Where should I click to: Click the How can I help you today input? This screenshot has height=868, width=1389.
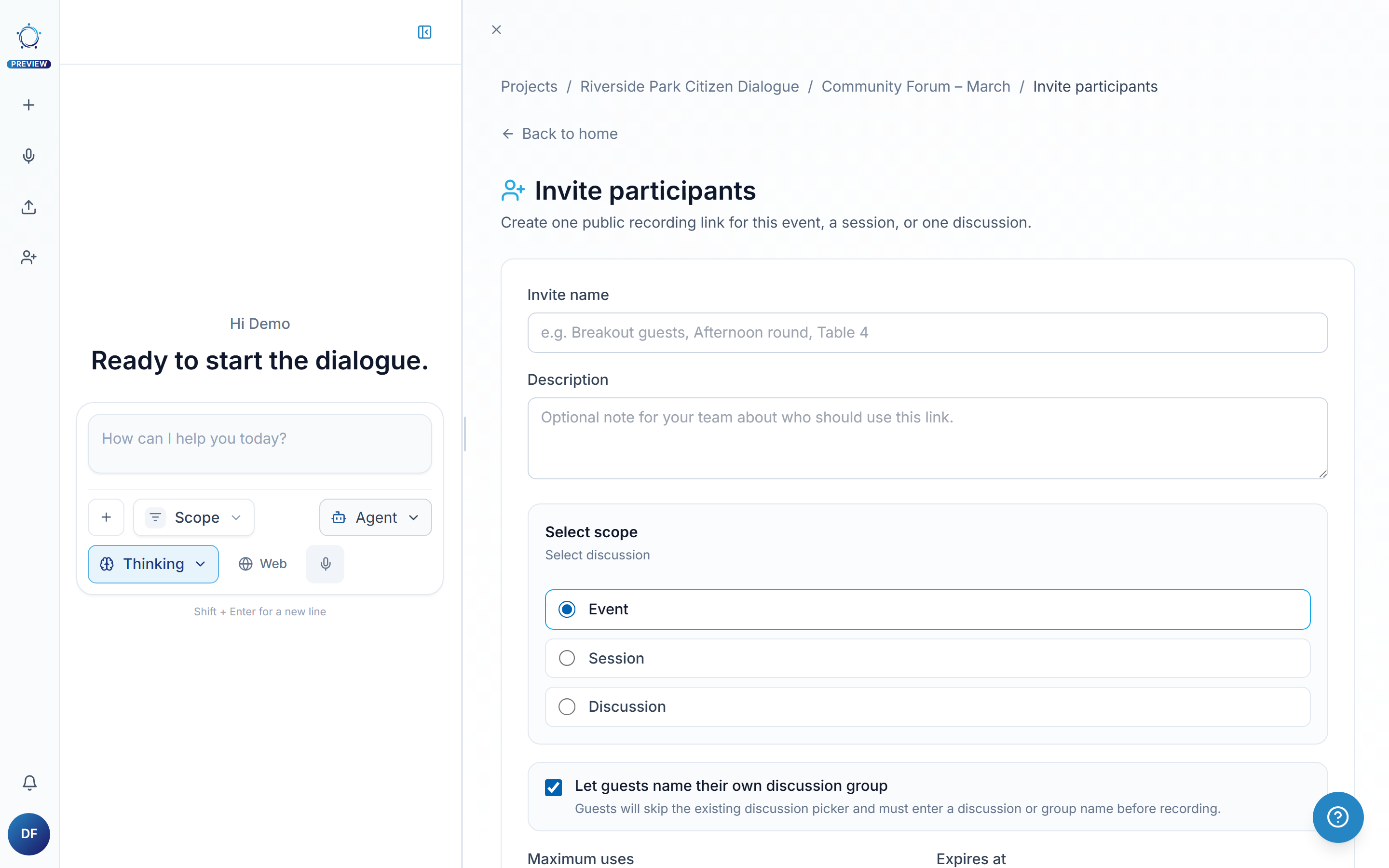pos(259,443)
